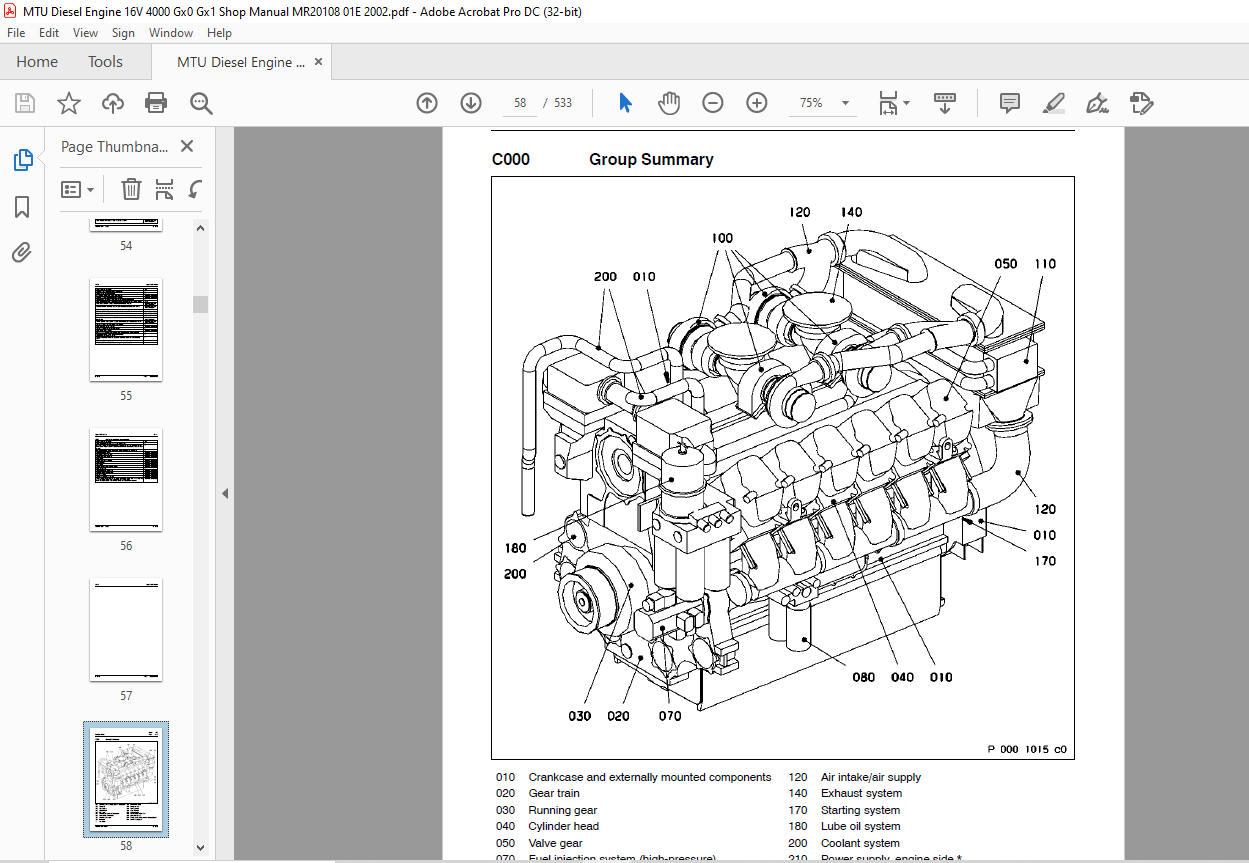1249x863 pixels.
Task: Open the File menu
Action: (16, 33)
